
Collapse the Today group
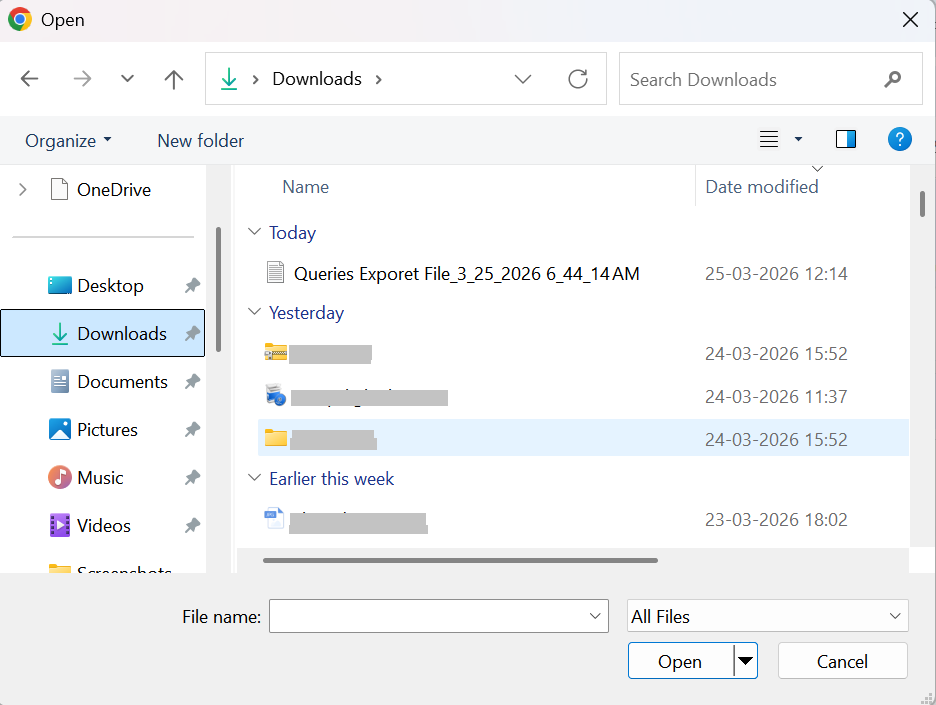[x=254, y=232]
